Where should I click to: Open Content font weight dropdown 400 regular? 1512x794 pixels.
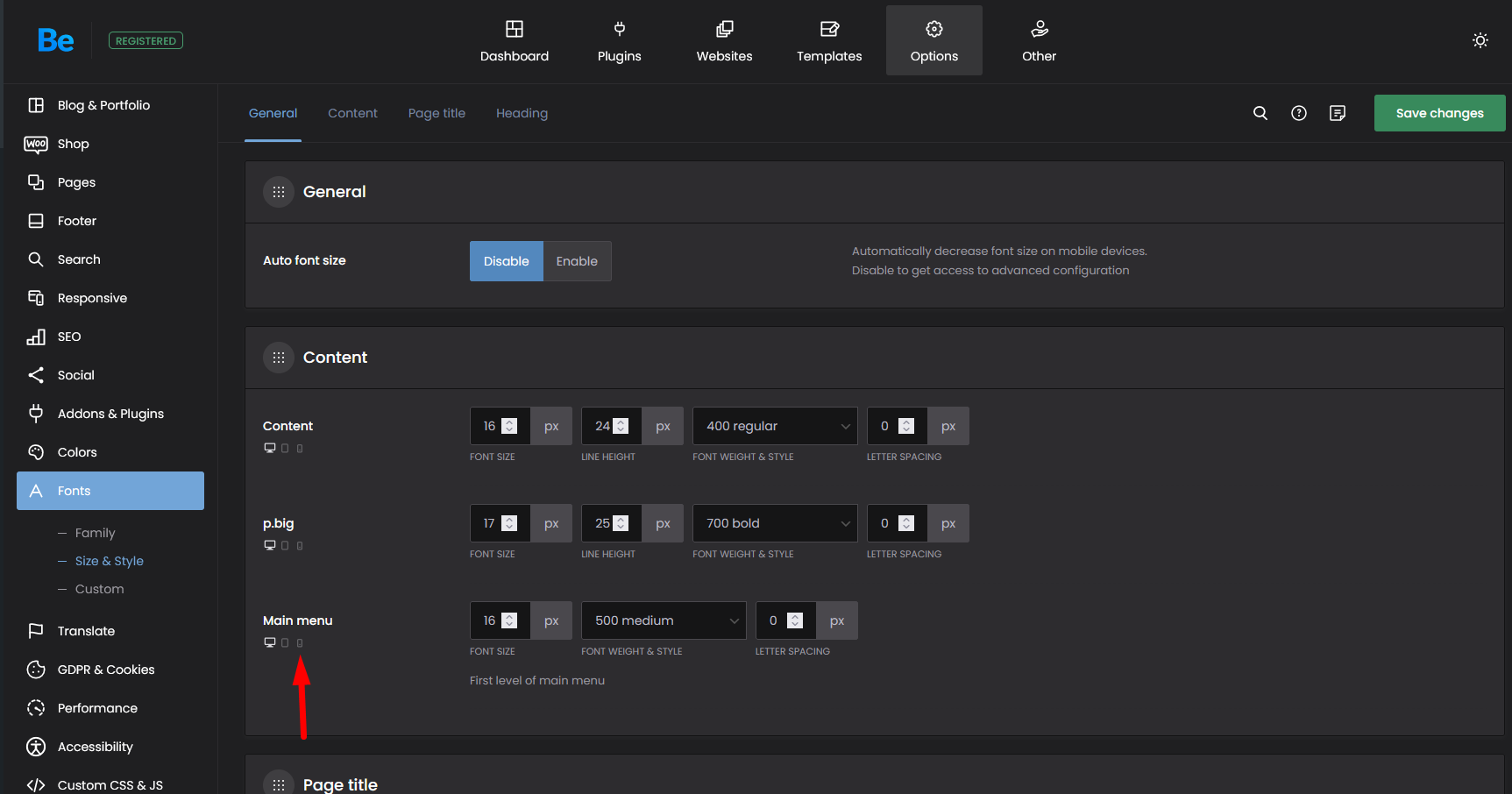(x=775, y=426)
